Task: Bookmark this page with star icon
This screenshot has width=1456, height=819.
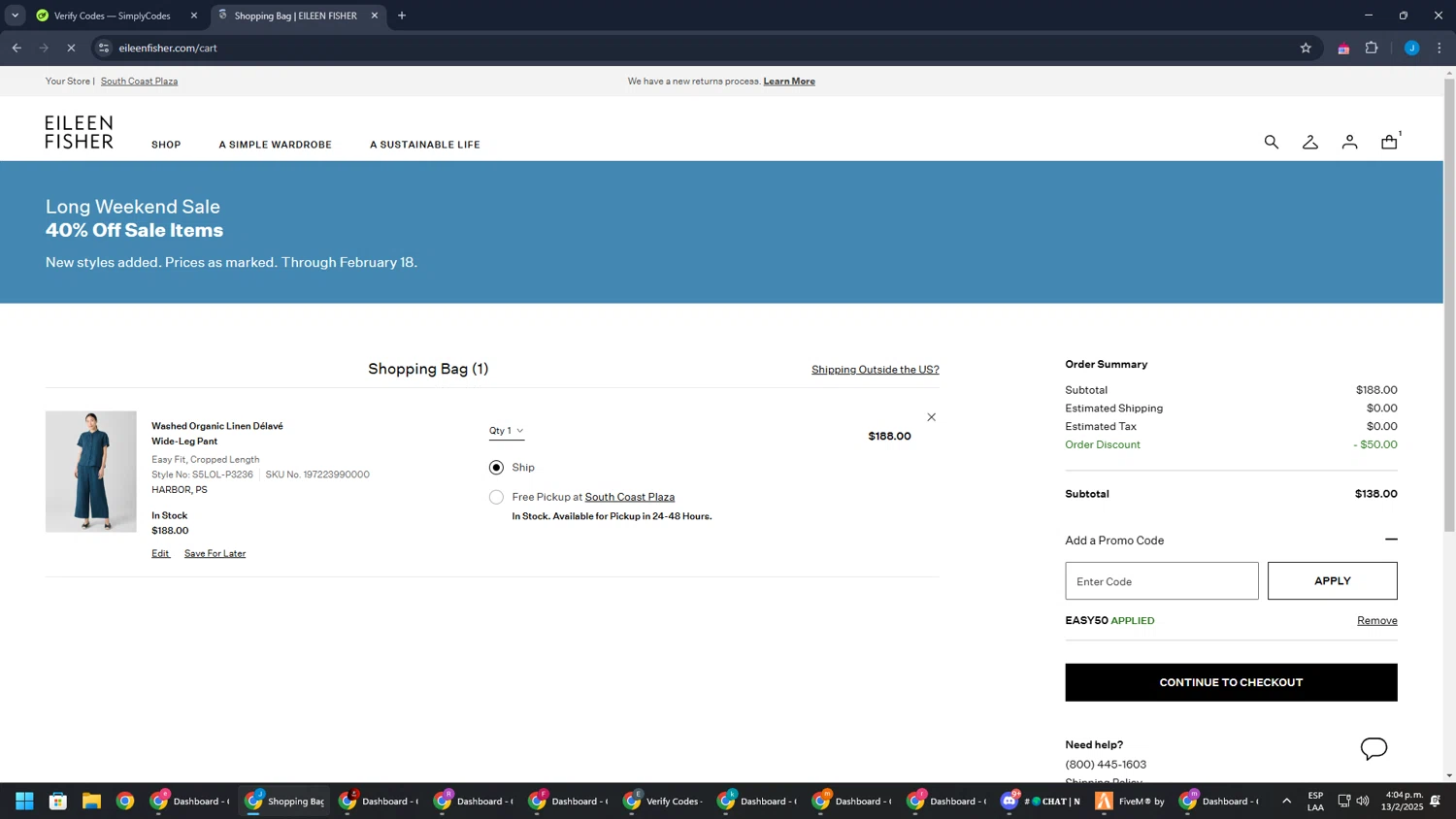Action: click(x=1306, y=48)
